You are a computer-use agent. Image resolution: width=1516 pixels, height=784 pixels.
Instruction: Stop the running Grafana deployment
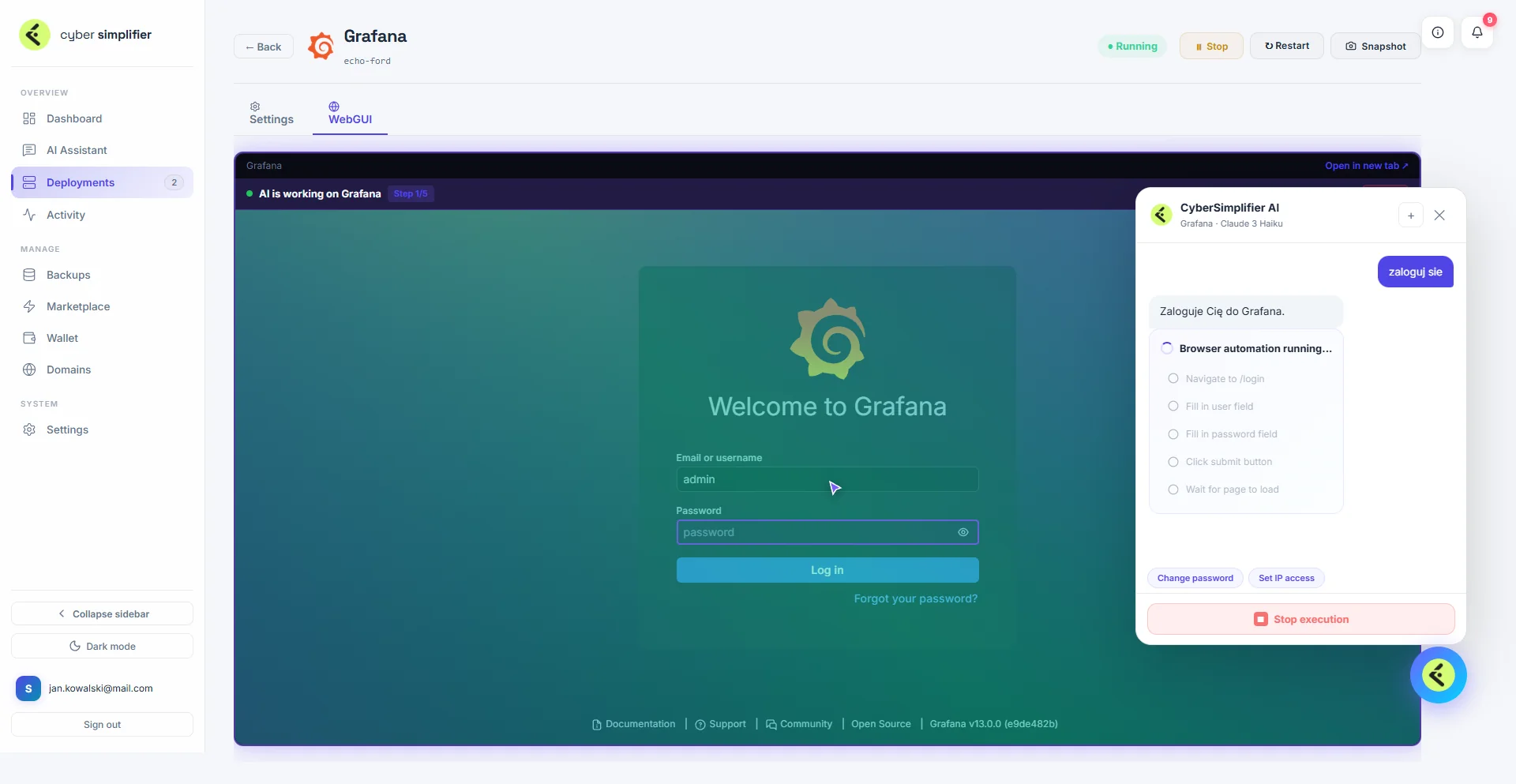click(1211, 46)
